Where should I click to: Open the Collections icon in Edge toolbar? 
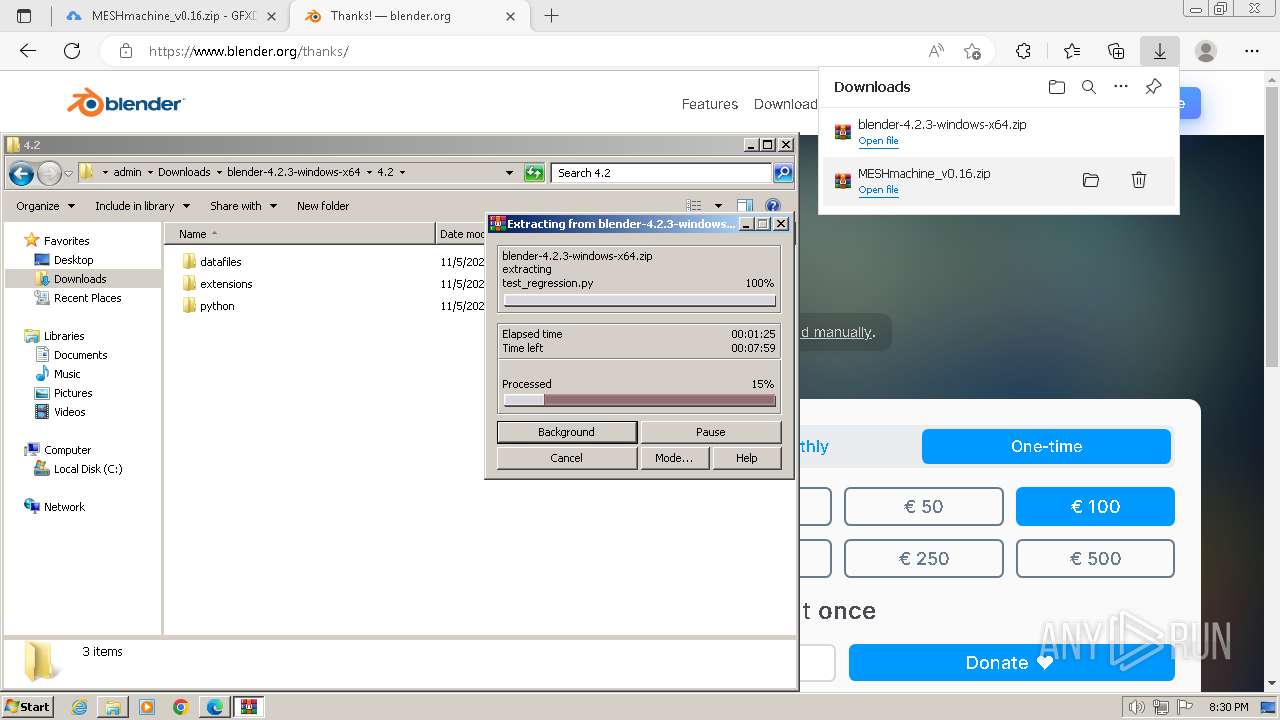pyautogui.click(x=1116, y=51)
